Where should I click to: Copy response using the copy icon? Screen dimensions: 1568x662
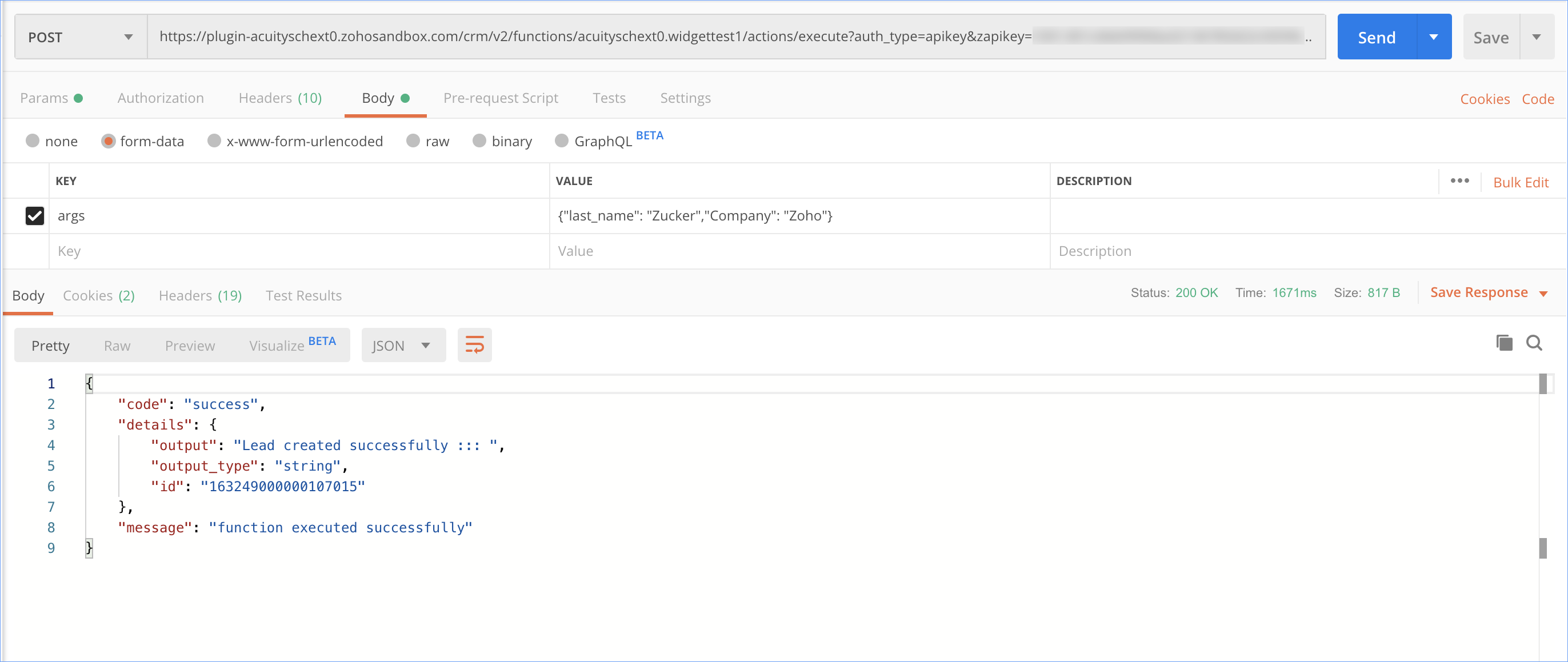pos(1503,343)
